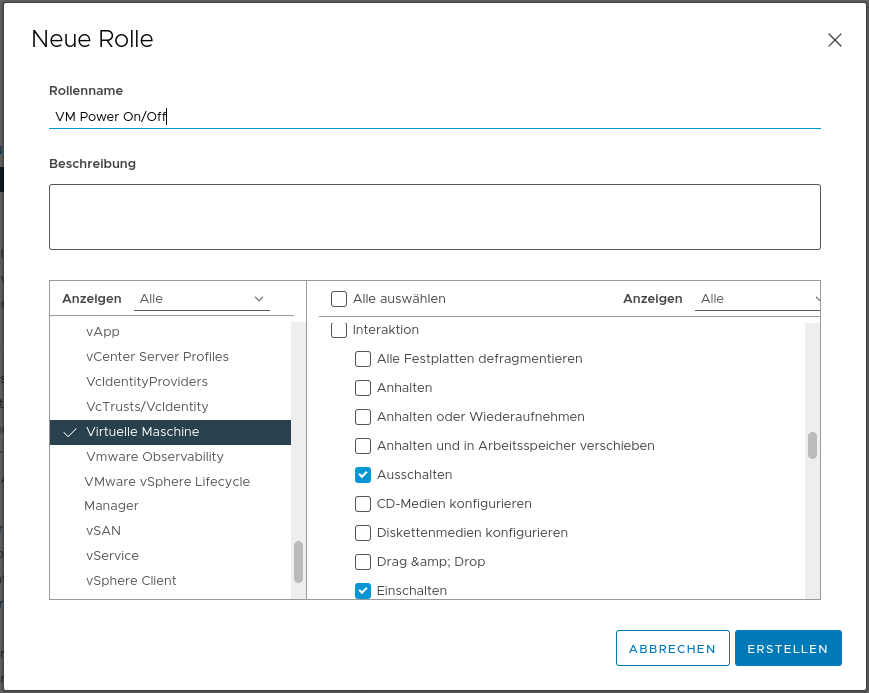Click the ABBRECHEN button

coord(672,648)
